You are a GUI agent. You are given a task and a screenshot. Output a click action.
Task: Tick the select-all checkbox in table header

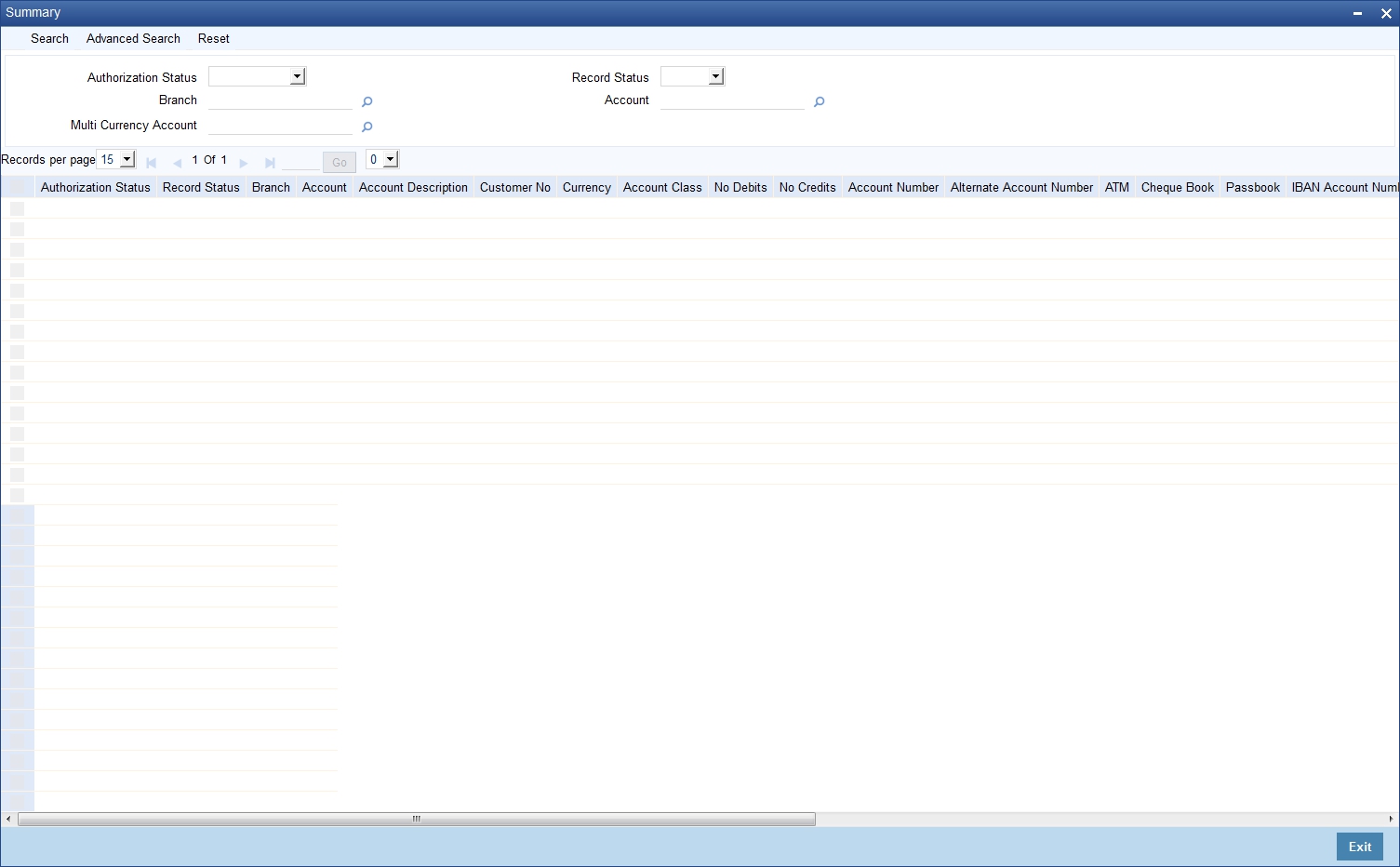click(18, 187)
